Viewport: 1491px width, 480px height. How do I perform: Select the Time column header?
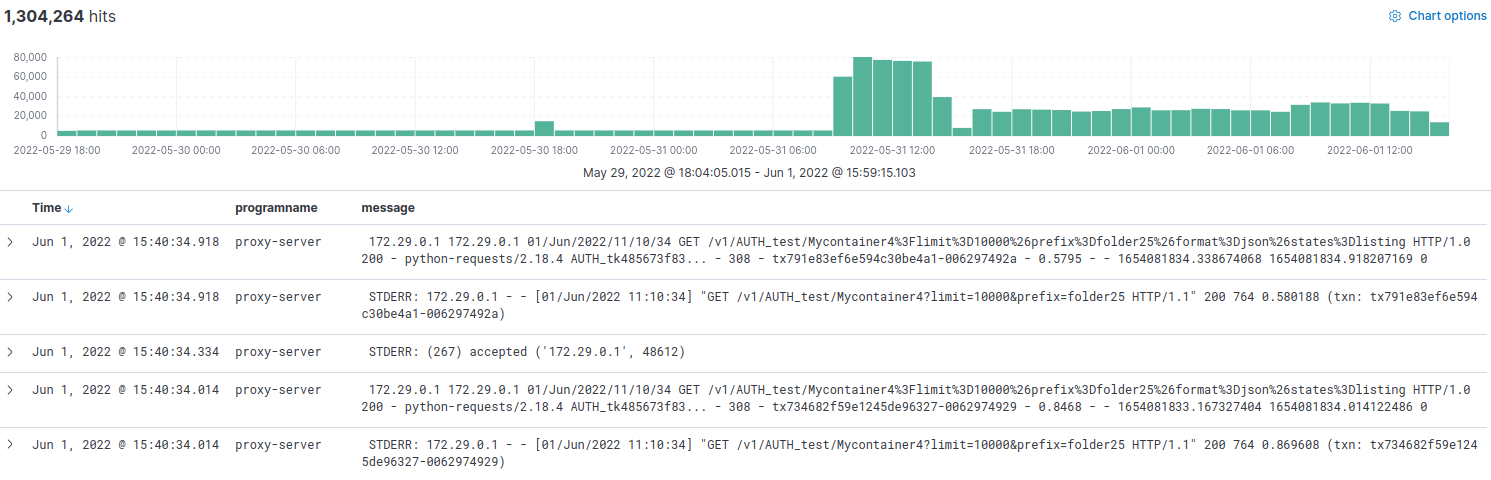[x=47, y=208]
